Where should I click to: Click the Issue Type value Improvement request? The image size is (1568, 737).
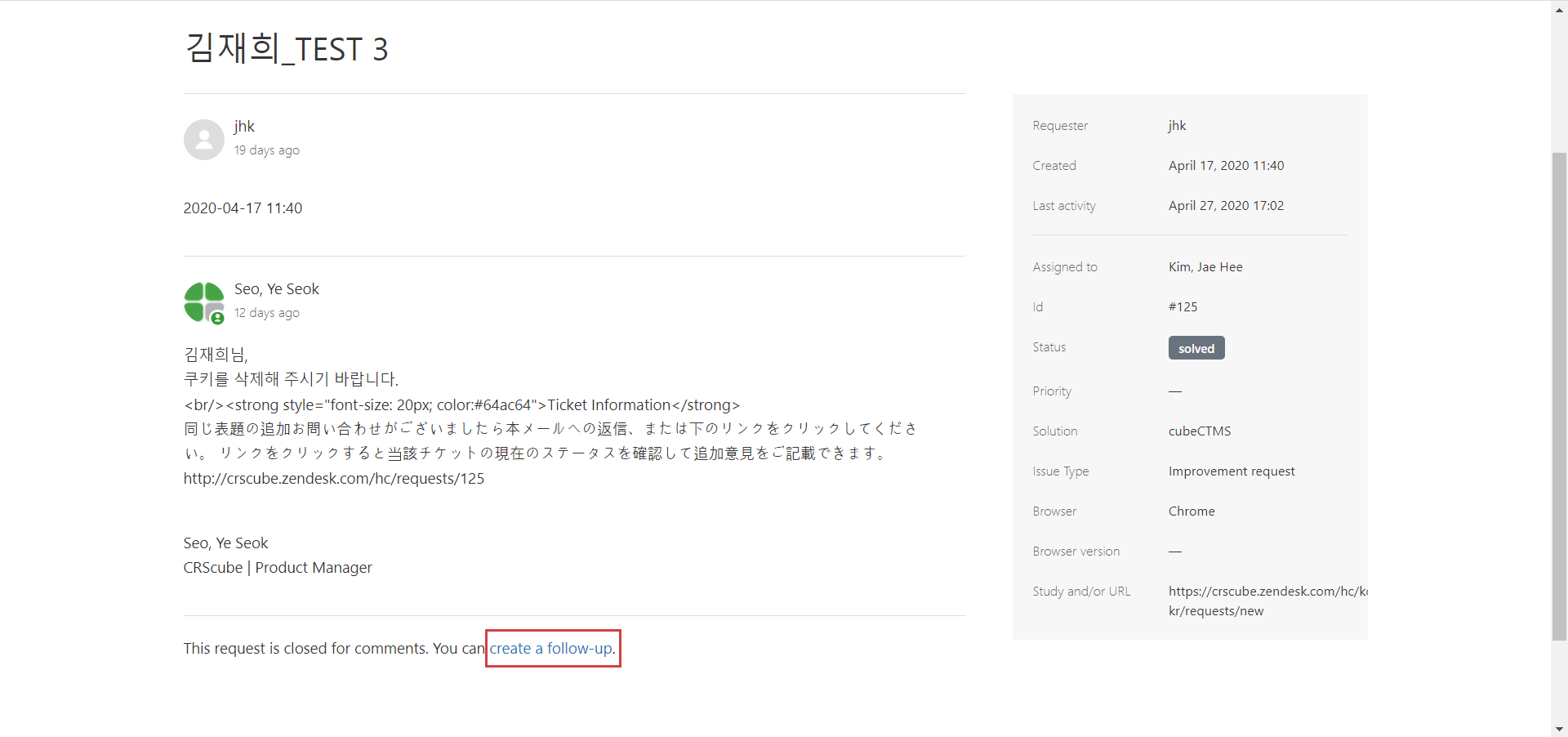[1231, 471]
